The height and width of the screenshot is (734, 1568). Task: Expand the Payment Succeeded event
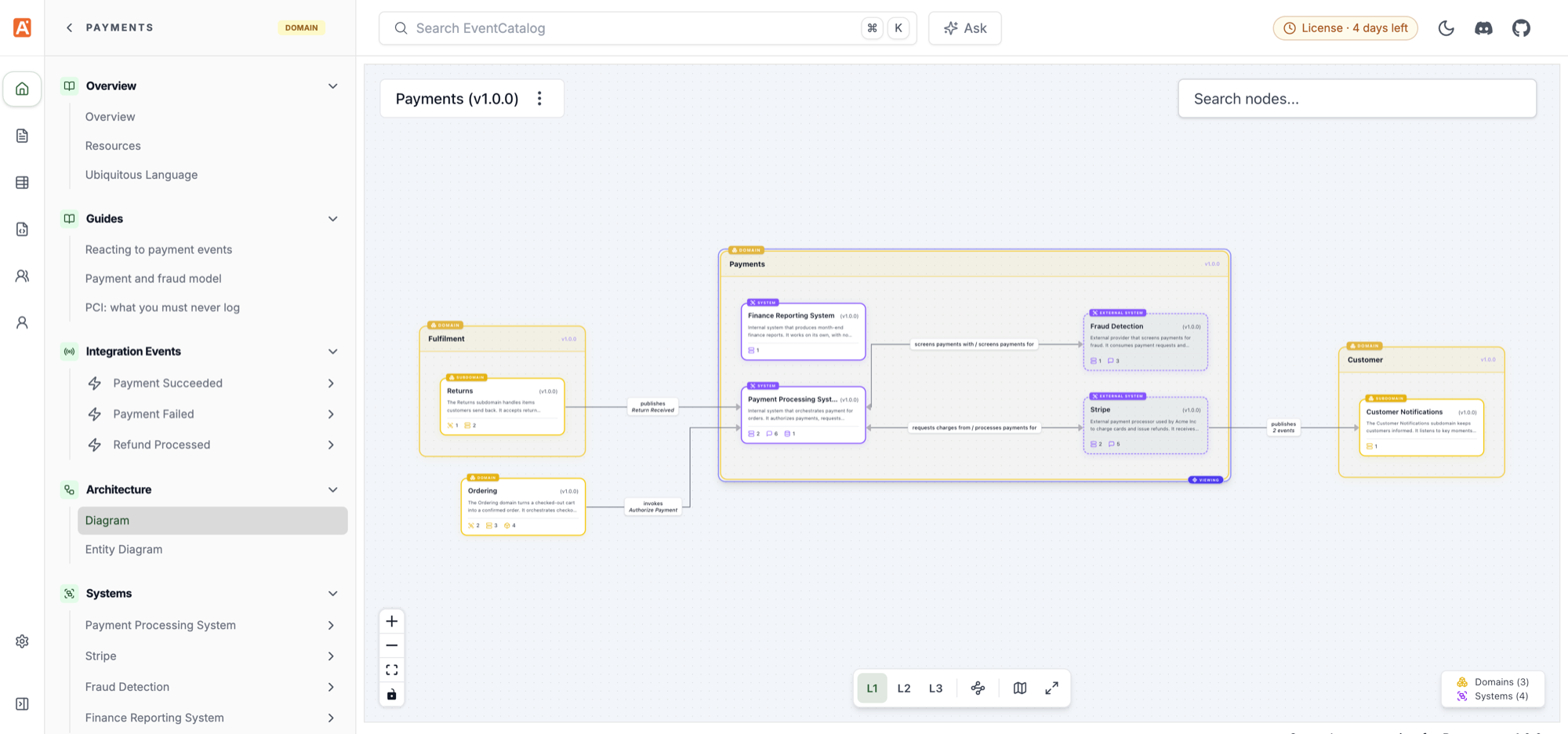pos(331,383)
